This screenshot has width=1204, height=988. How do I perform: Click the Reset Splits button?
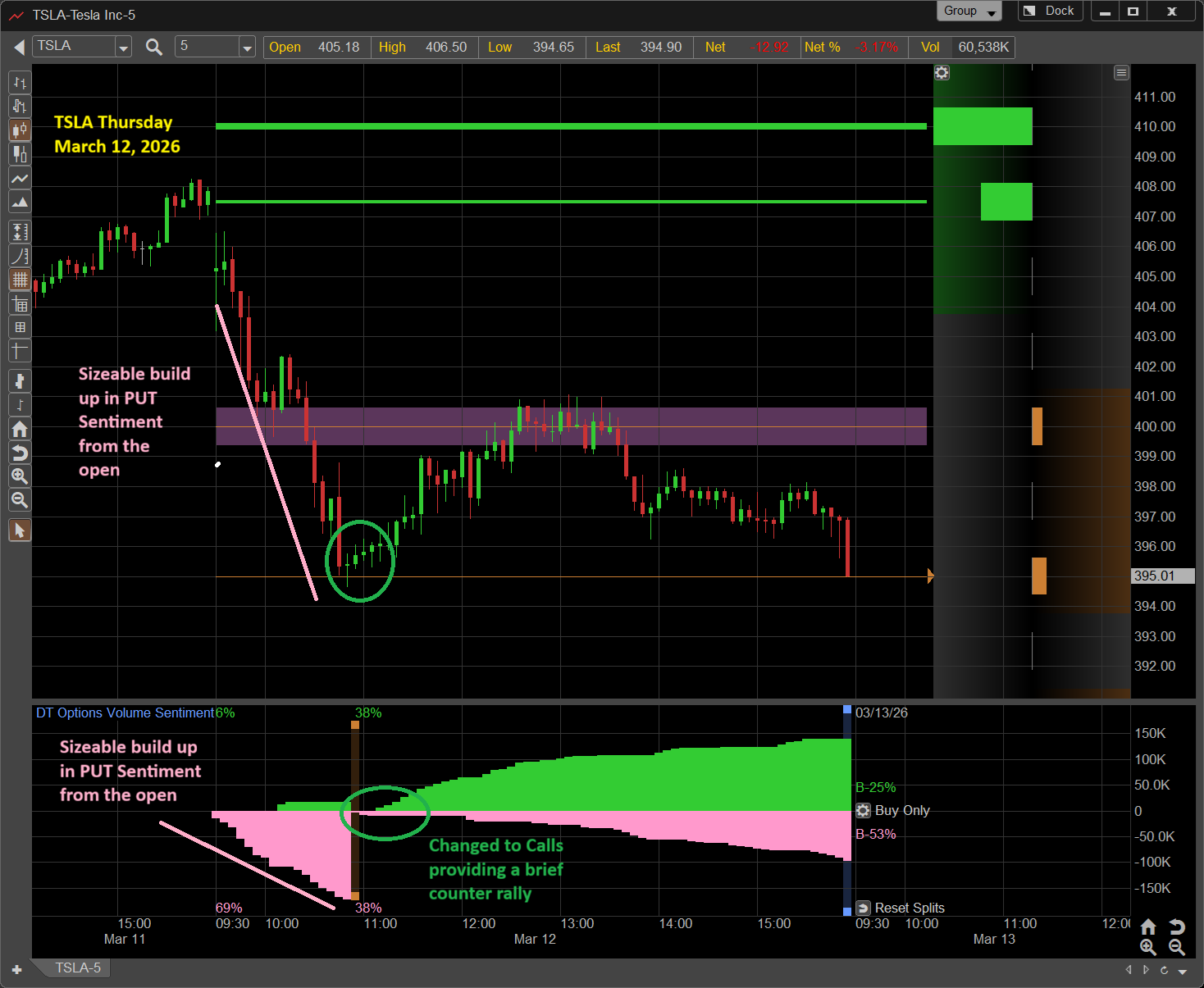(x=901, y=908)
